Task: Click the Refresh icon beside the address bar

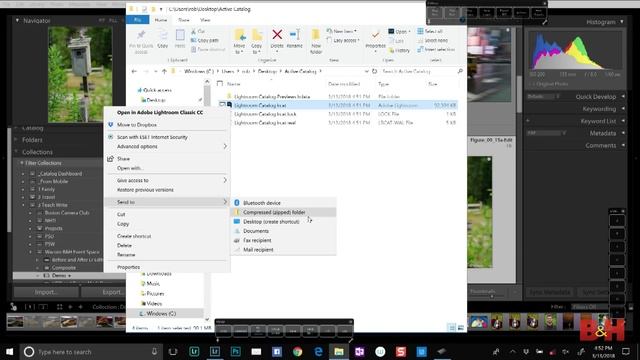Action: click(374, 71)
